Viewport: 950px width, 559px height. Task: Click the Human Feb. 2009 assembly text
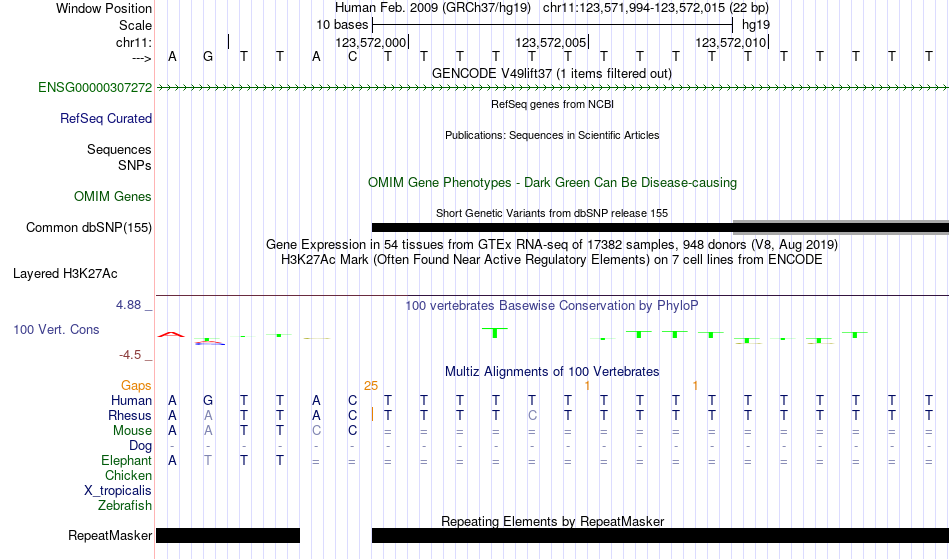(x=433, y=8)
